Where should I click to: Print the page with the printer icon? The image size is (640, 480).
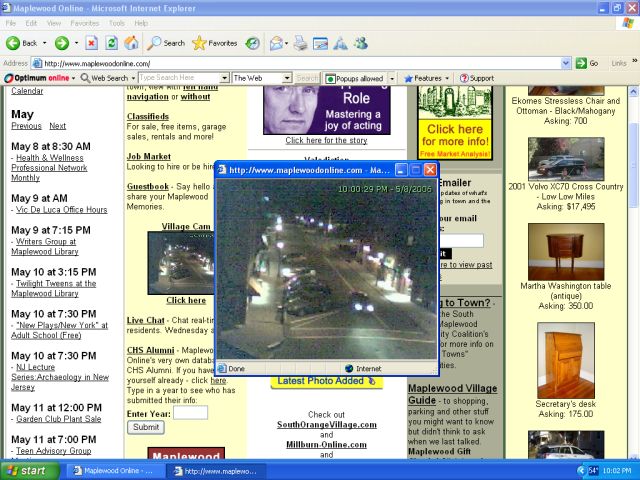pyautogui.click(x=300, y=43)
